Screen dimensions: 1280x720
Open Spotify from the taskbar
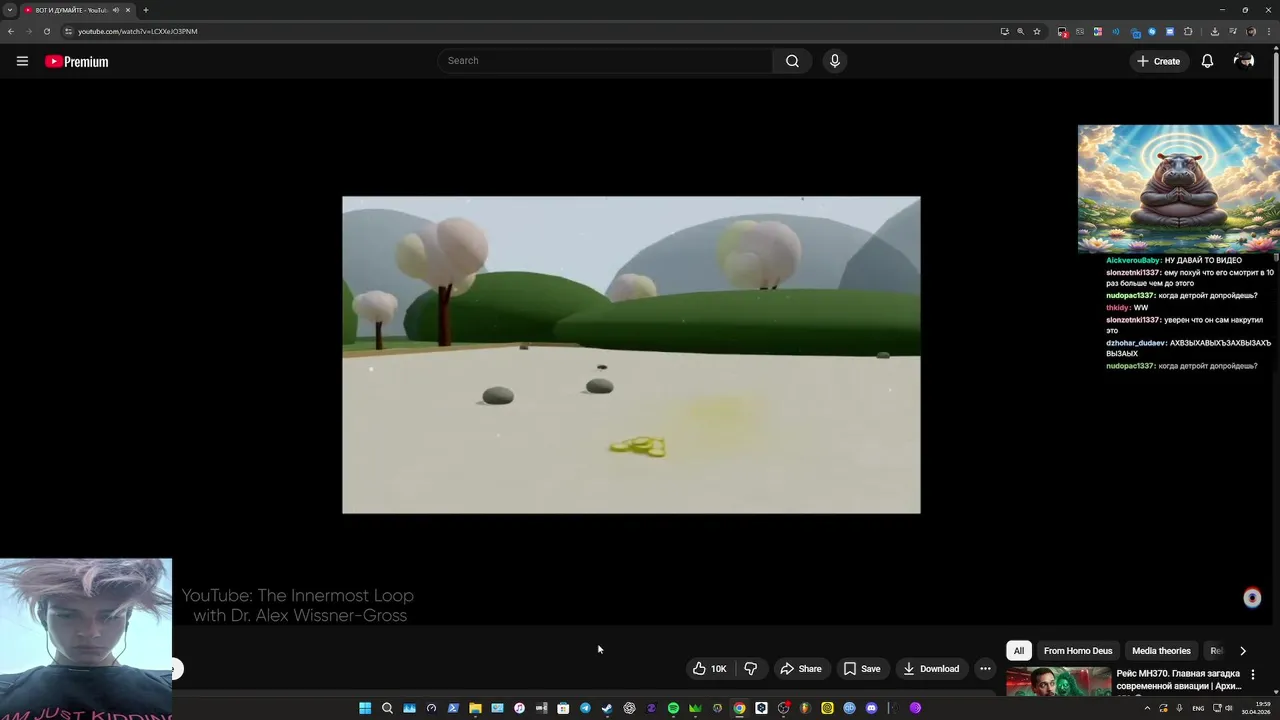[673, 708]
